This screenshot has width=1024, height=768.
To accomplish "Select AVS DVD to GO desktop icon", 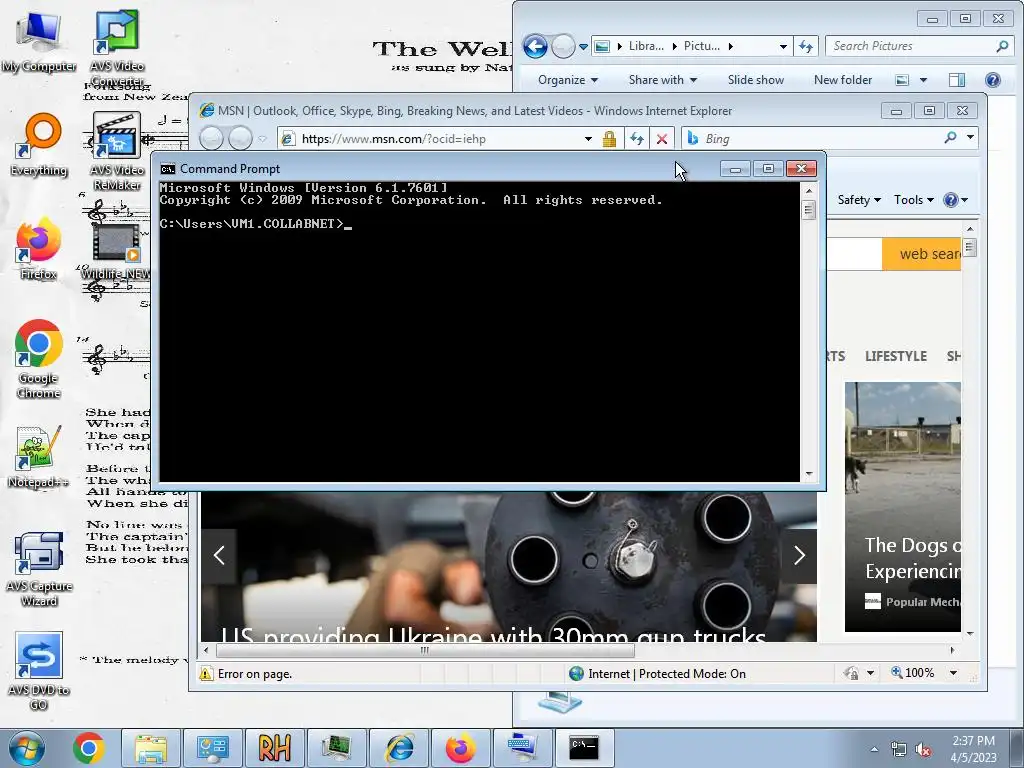I will (x=39, y=671).
